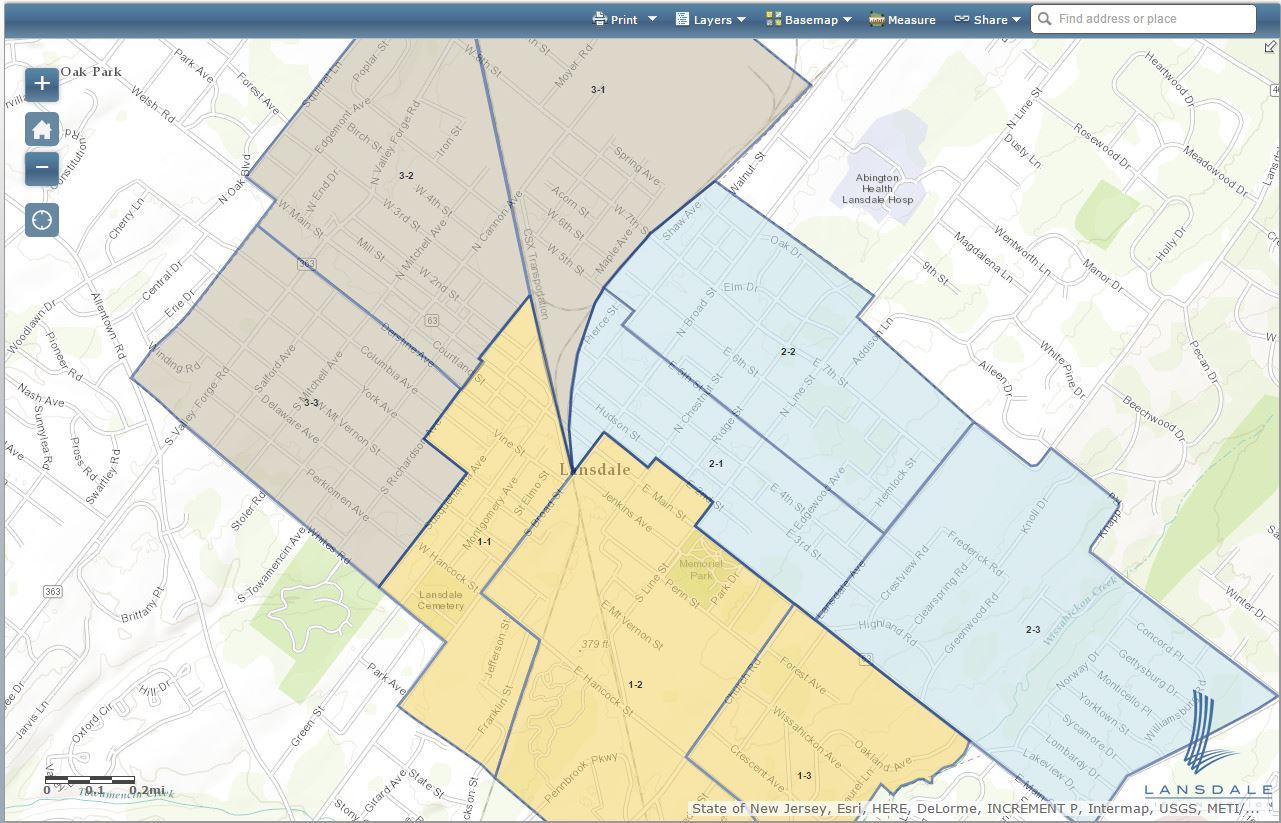Viewport: 1281px width, 823px height.
Task: Click the magnifying glass in the search box
Action: (x=1044, y=18)
